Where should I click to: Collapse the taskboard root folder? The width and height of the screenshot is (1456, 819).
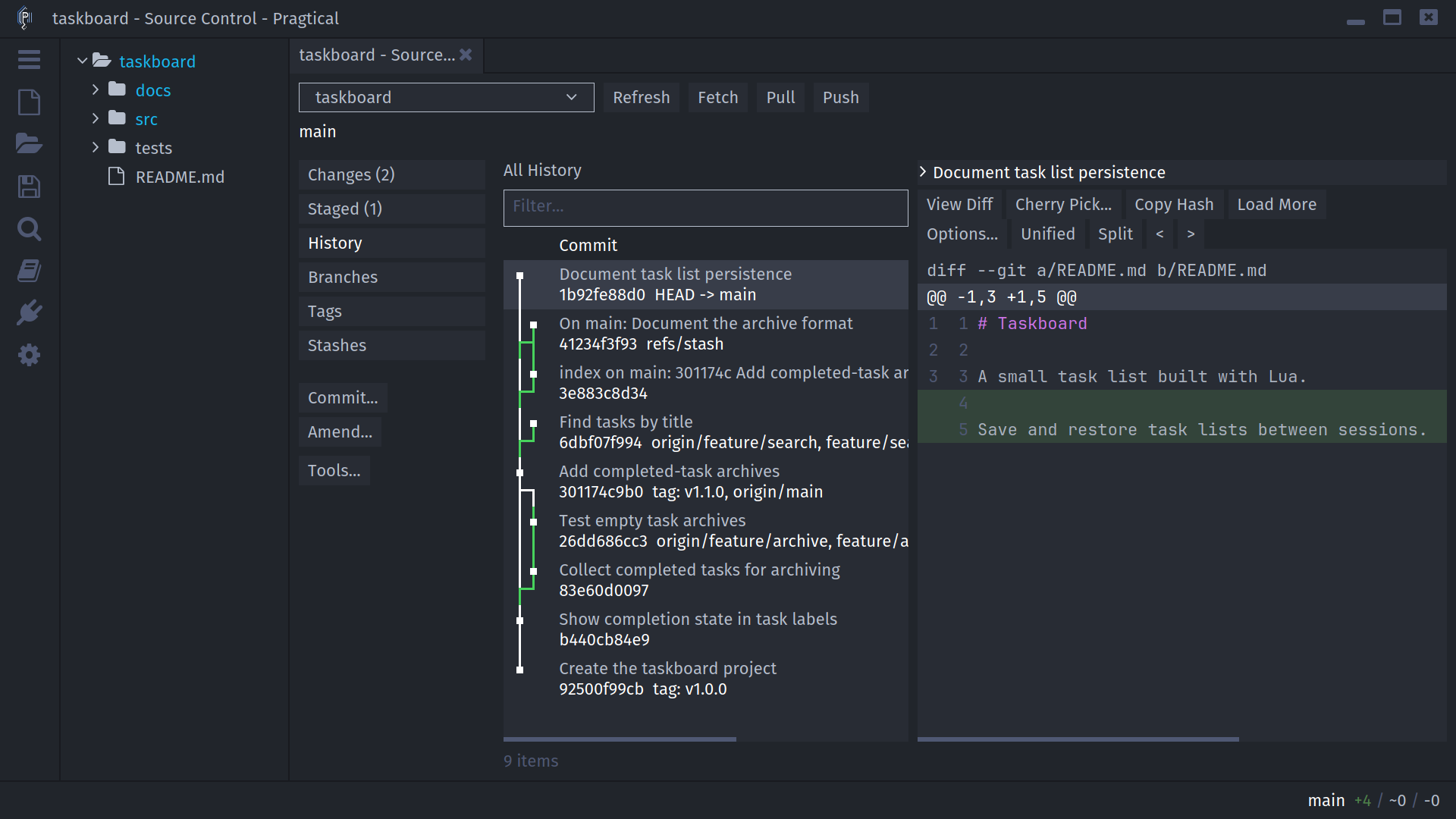coord(82,61)
